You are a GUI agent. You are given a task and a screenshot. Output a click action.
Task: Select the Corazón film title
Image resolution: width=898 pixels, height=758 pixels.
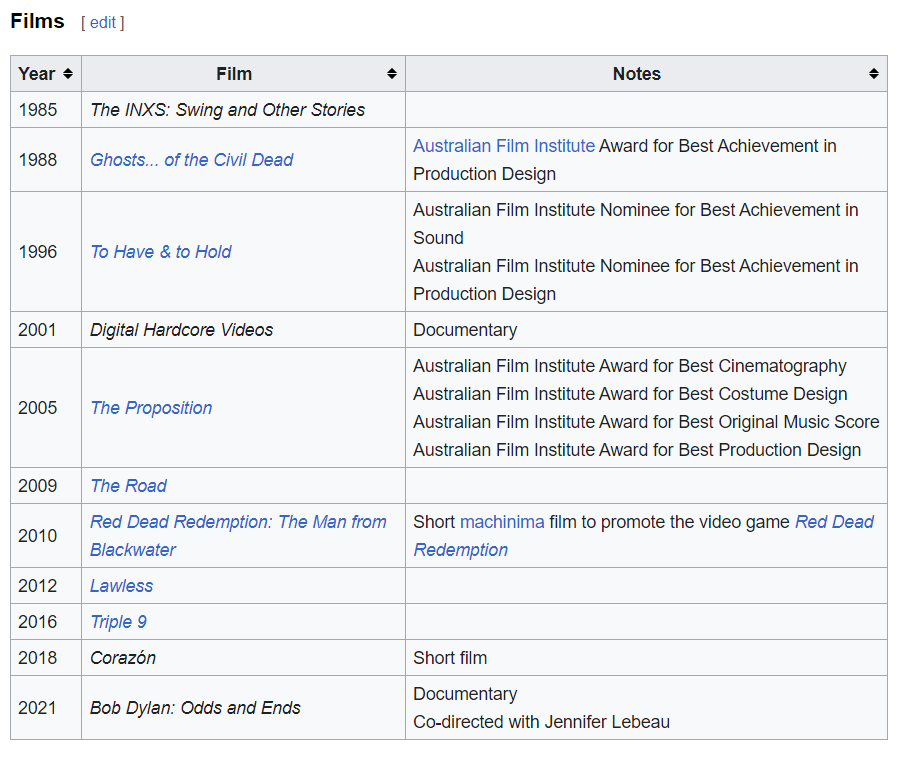(x=123, y=658)
